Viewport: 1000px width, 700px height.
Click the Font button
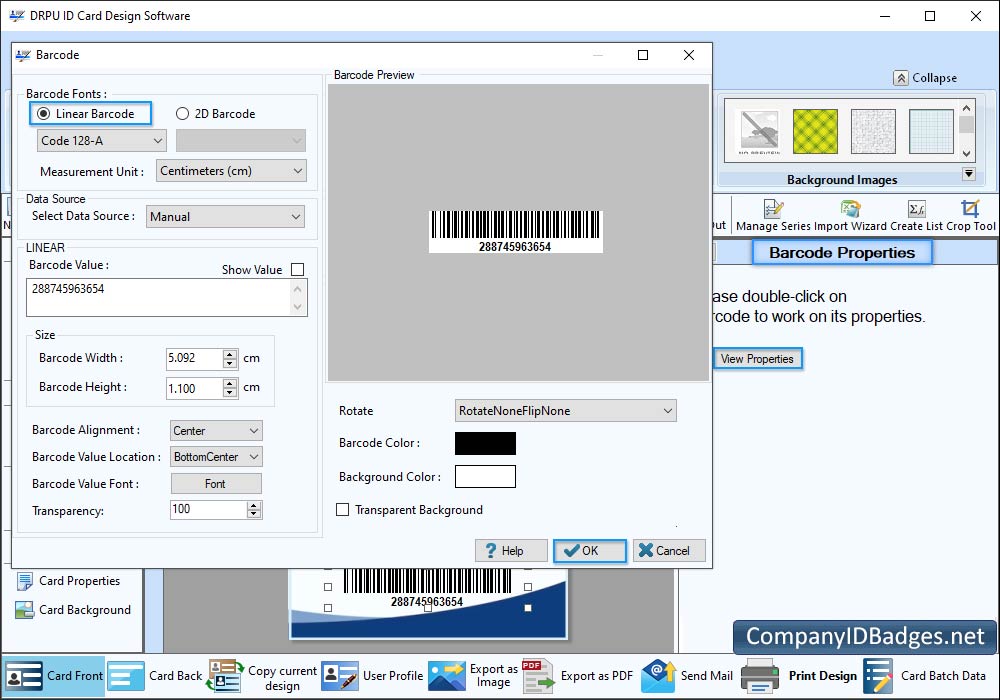point(216,484)
